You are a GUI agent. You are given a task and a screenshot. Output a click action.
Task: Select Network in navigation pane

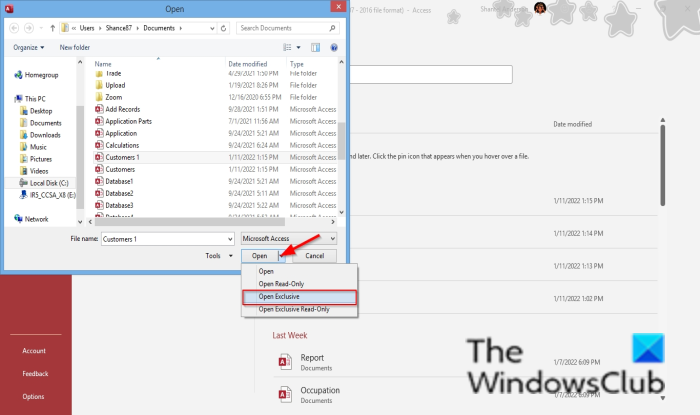[x=31, y=219]
